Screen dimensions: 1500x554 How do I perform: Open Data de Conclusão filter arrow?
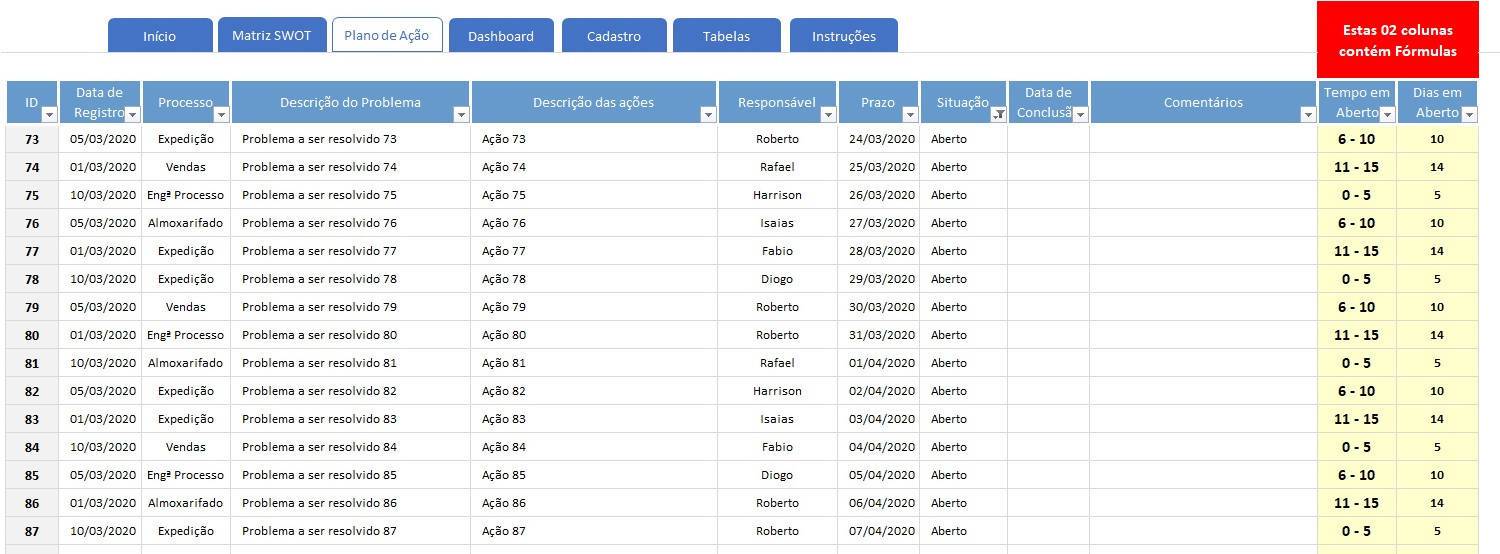click(x=1080, y=115)
